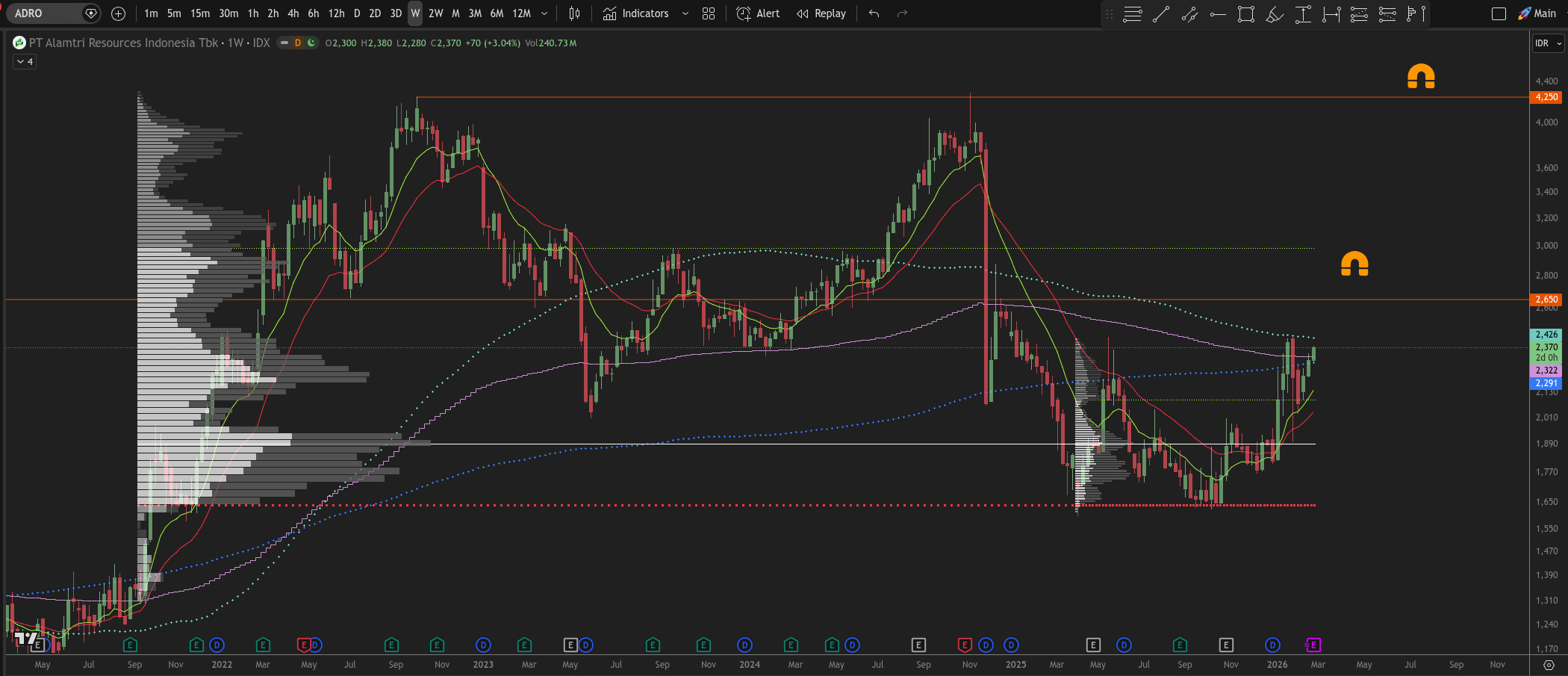This screenshot has width=1568, height=676.
Task: Click the 2023 label on the time axis
Action: (x=483, y=665)
